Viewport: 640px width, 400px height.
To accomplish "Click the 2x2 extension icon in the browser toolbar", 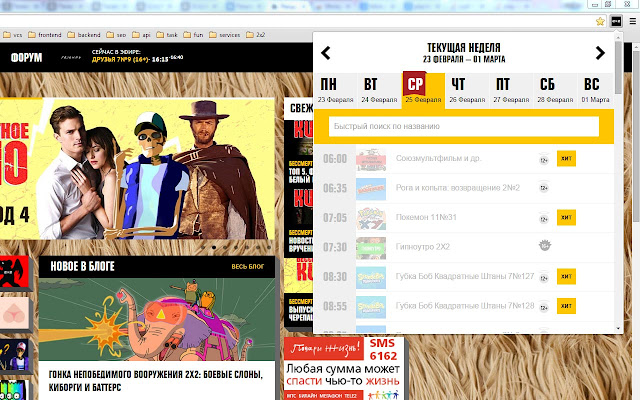I will coord(616,21).
